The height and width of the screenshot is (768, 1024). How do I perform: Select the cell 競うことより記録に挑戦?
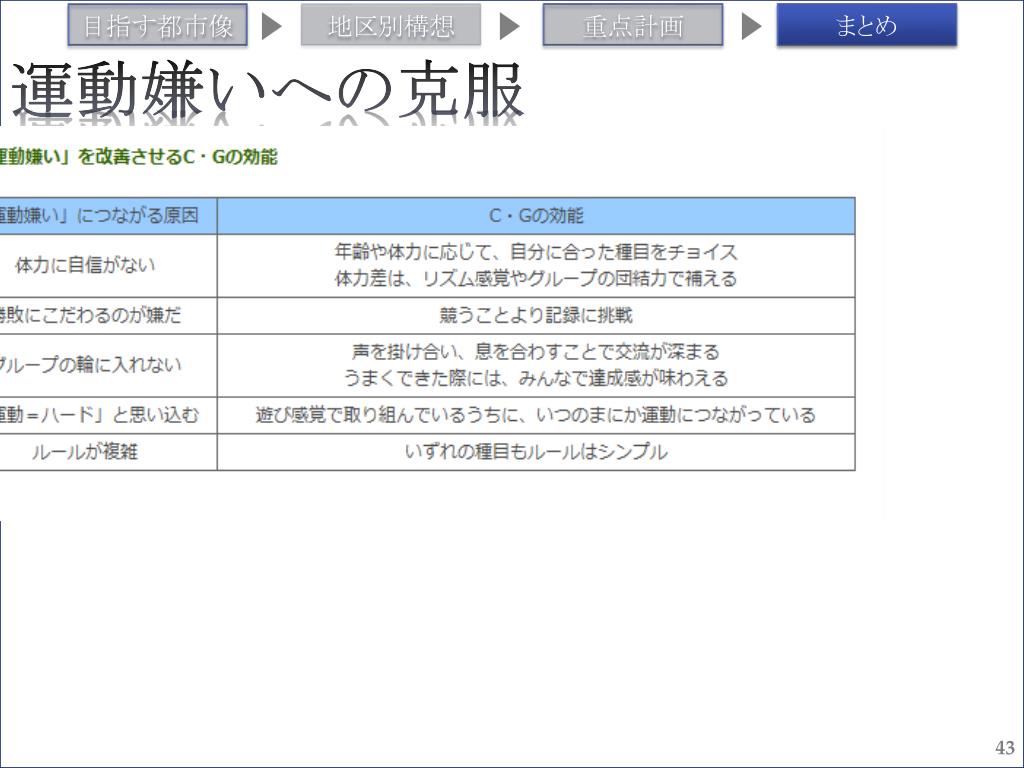(536, 316)
